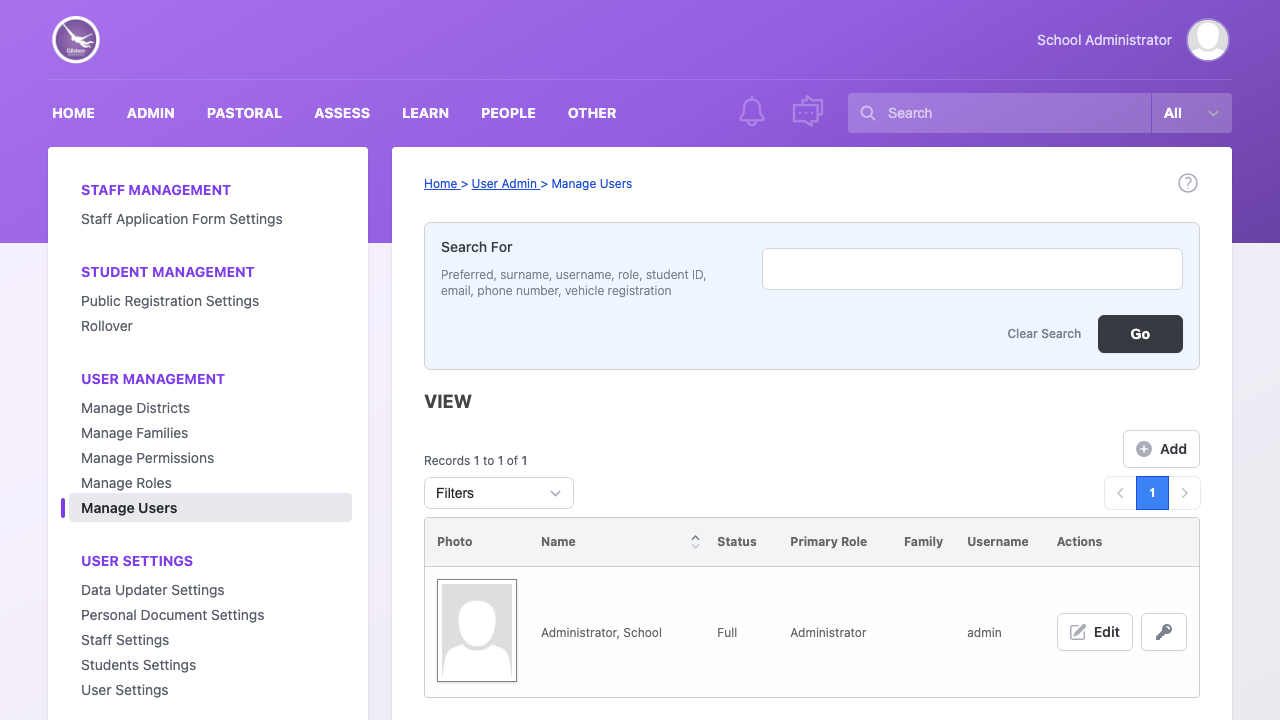1280x720 pixels.
Task: Open the help question mark icon
Action: click(x=1187, y=183)
